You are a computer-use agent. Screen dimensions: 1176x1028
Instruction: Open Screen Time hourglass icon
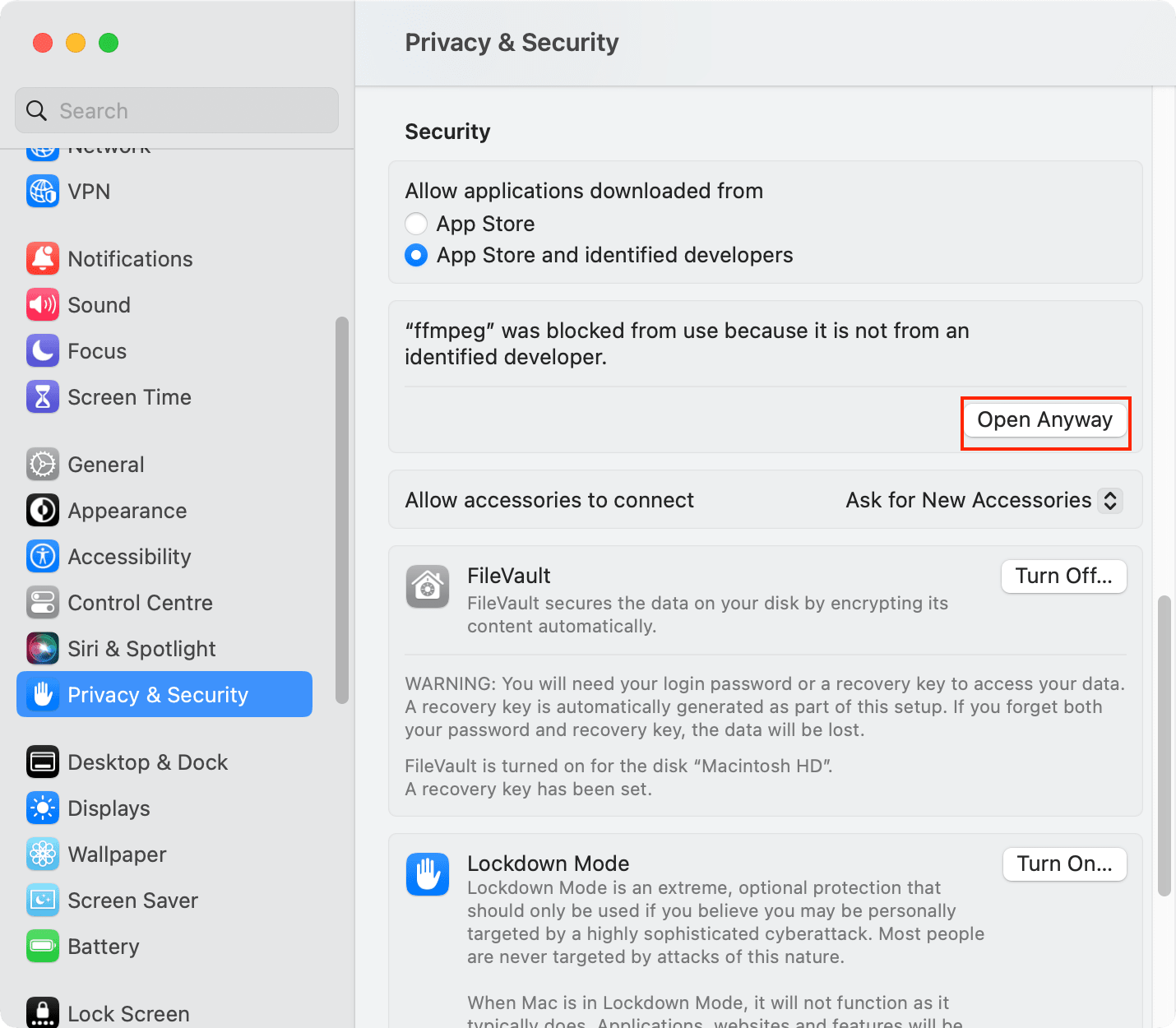(43, 397)
